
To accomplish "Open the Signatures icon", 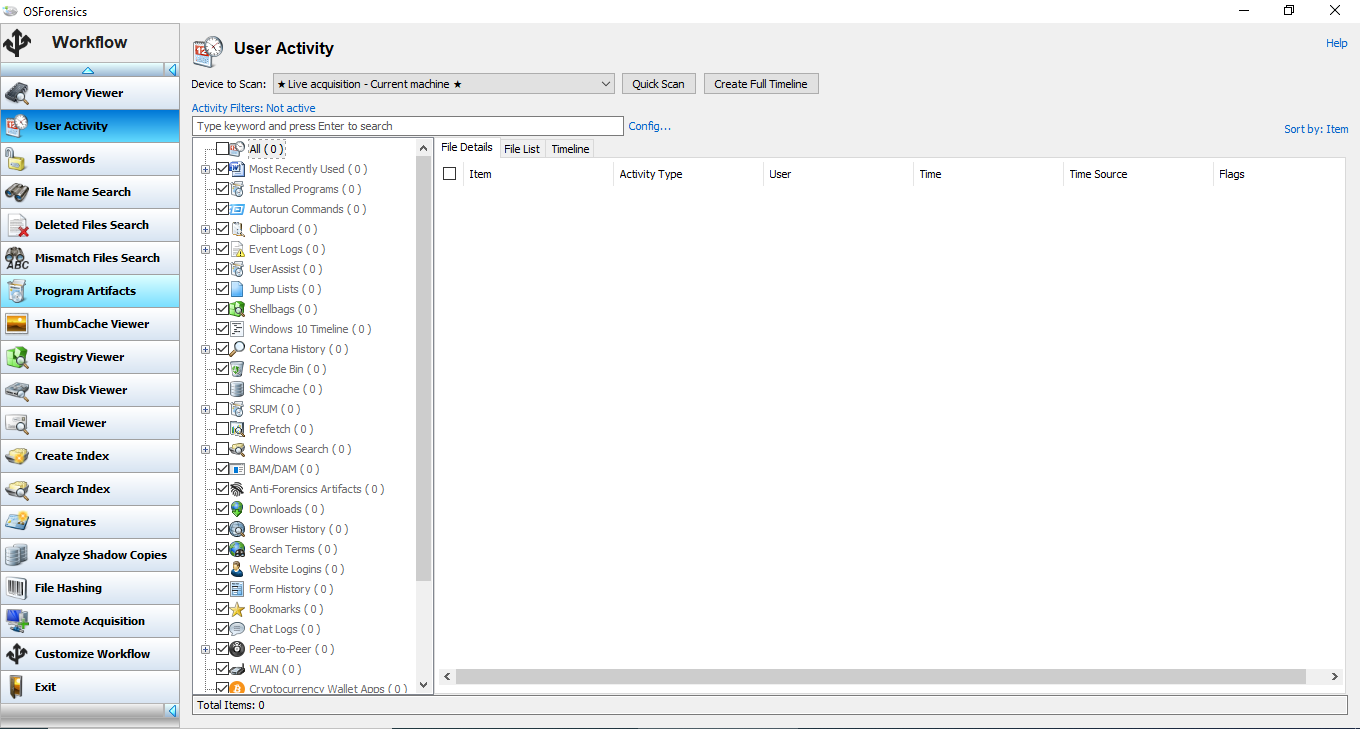I will [x=17, y=522].
